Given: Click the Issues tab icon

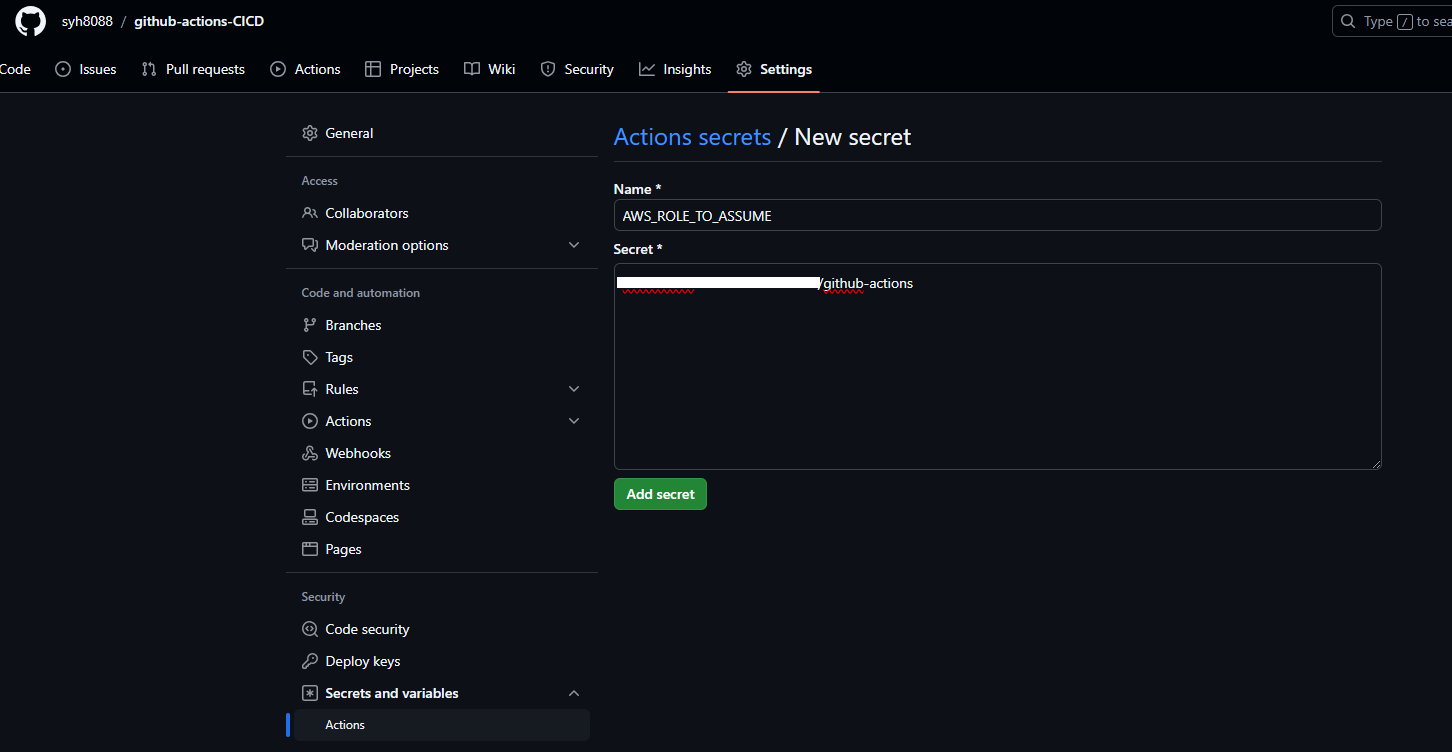Looking at the screenshot, I should tap(63, 69).
